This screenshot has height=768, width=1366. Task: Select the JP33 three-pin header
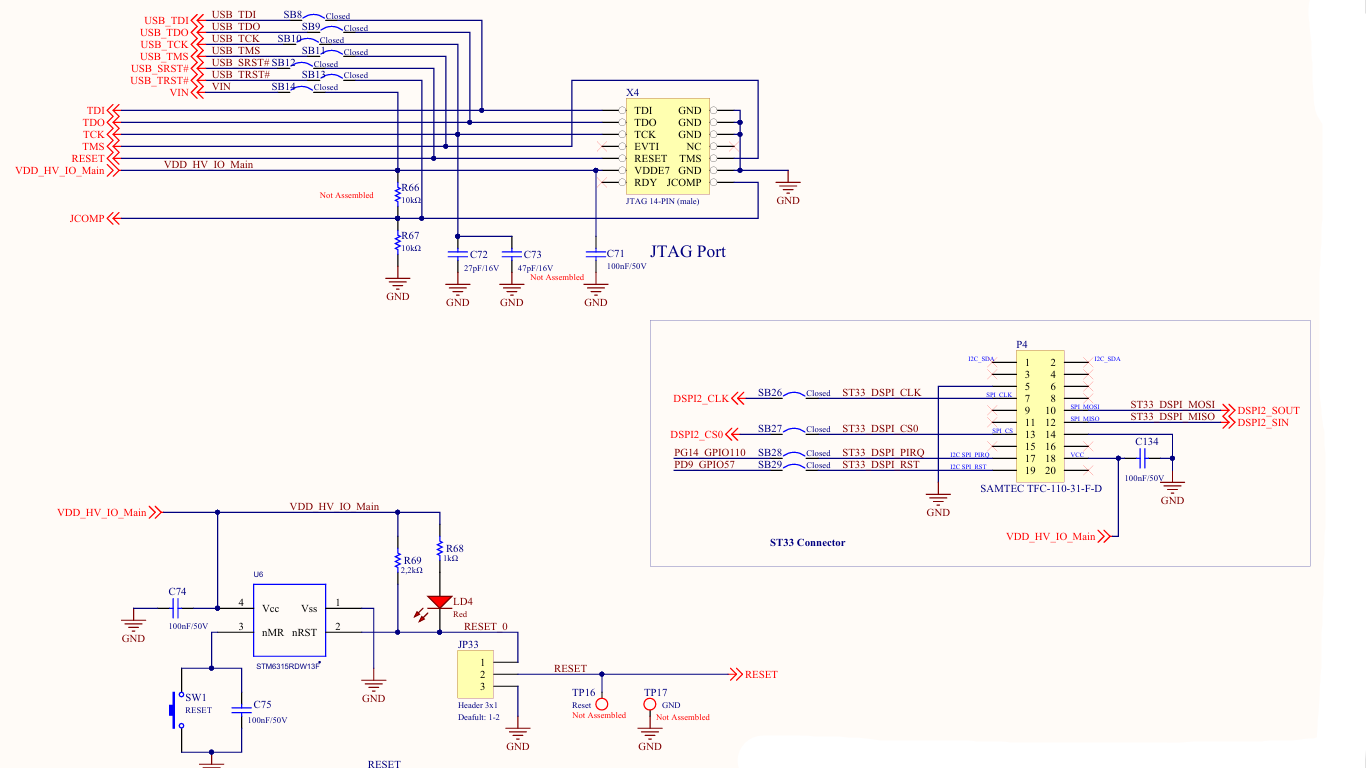tap(476, 674)
